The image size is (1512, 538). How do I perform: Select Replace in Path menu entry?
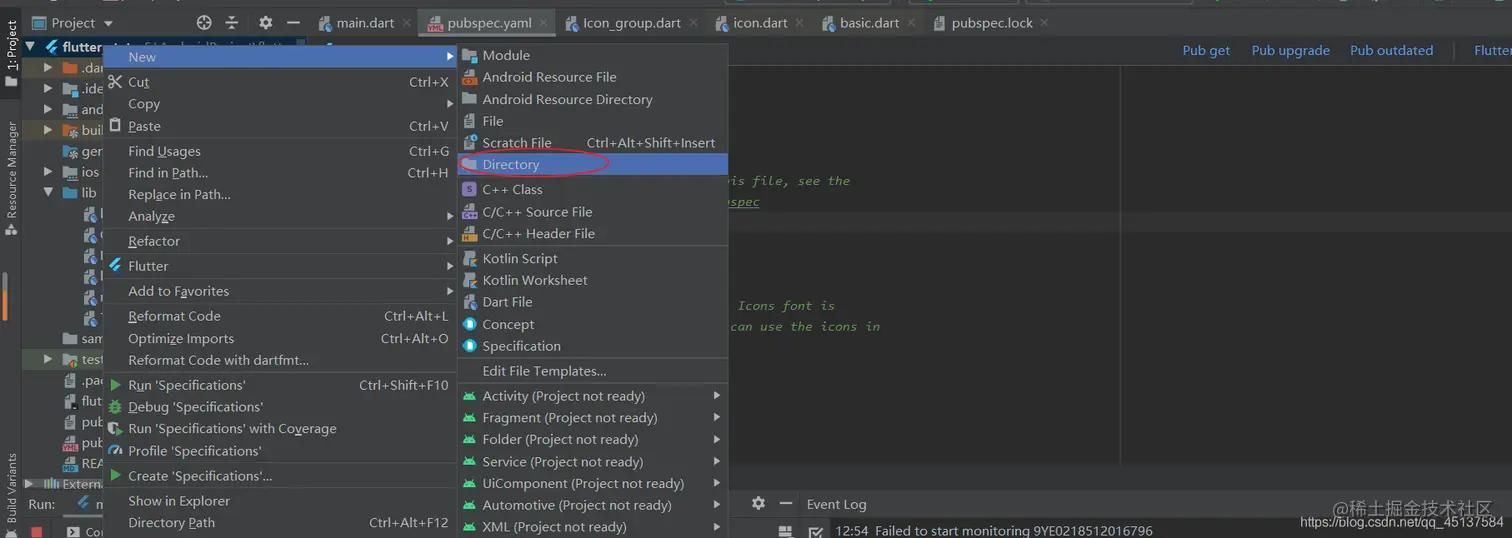coord(280,195)
